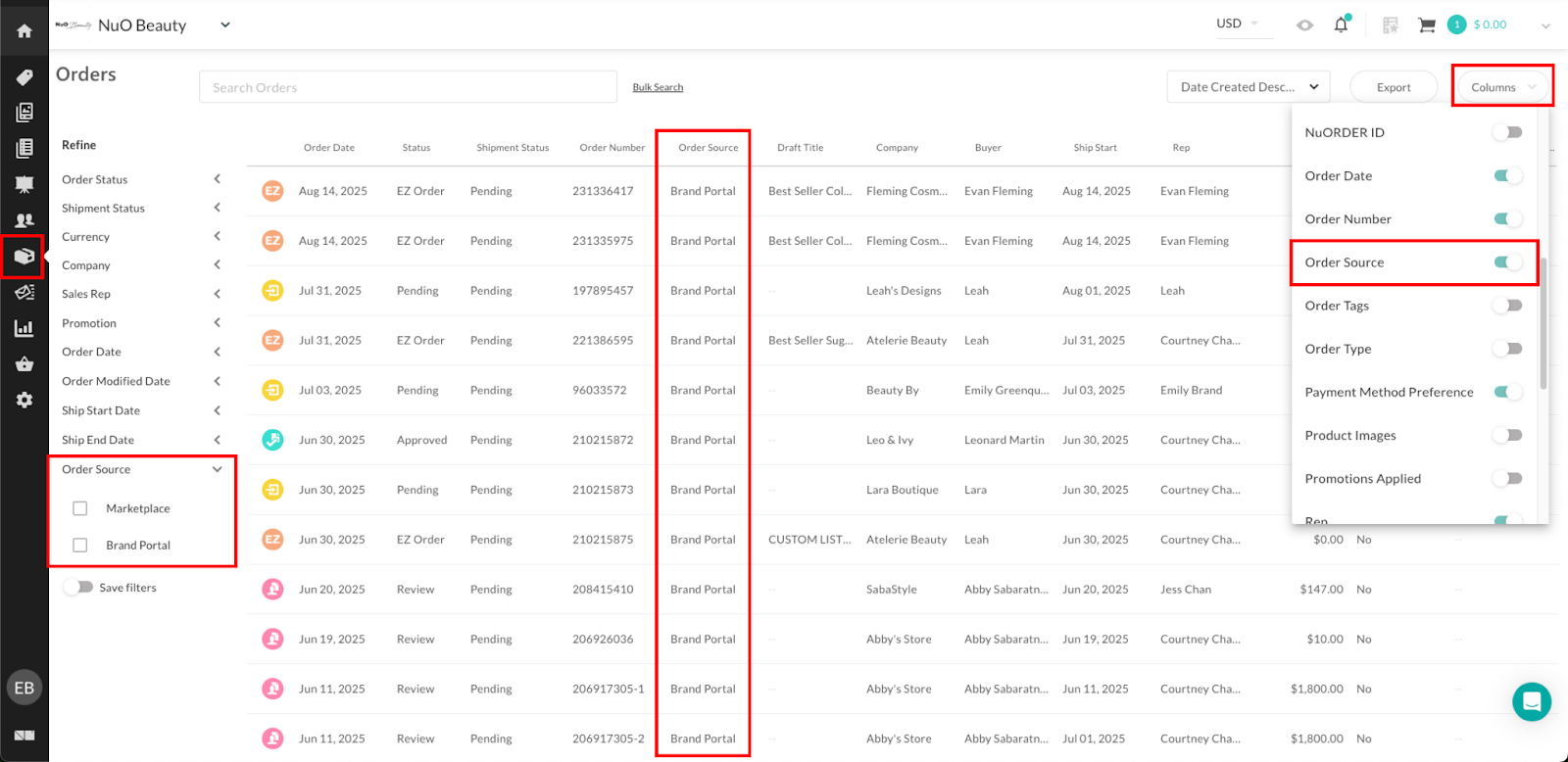Sort by Order Date column header
This screenshot has width=1568, height=762.
click(x=329, y=148)
